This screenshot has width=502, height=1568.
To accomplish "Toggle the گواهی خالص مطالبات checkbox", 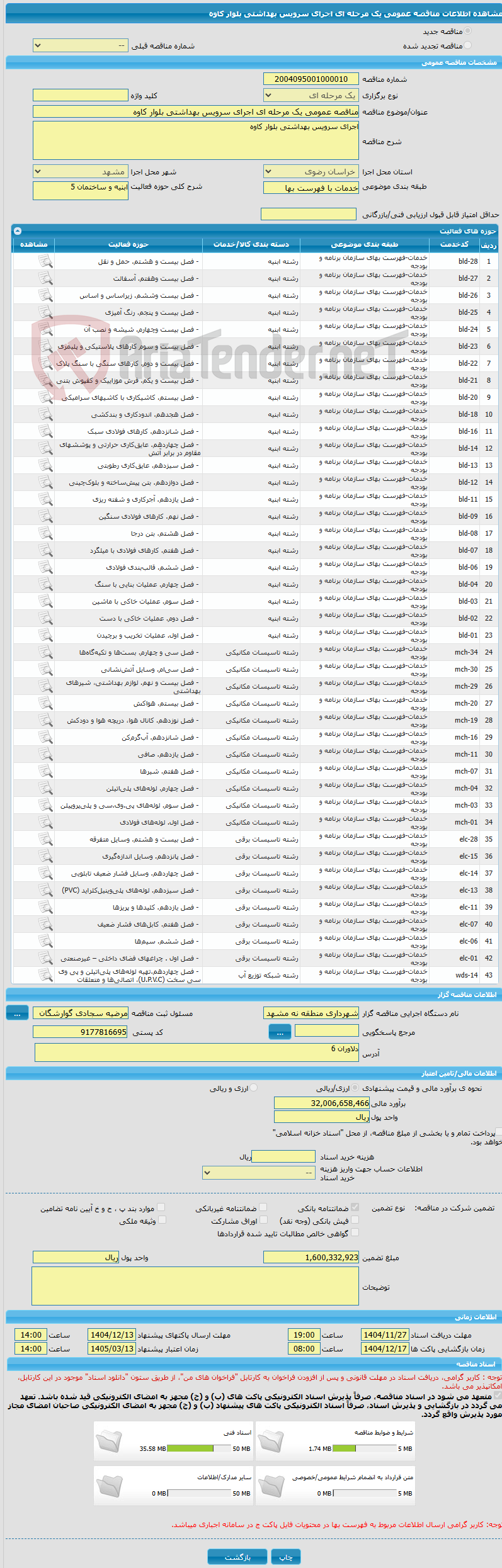I will [355, 1232].
